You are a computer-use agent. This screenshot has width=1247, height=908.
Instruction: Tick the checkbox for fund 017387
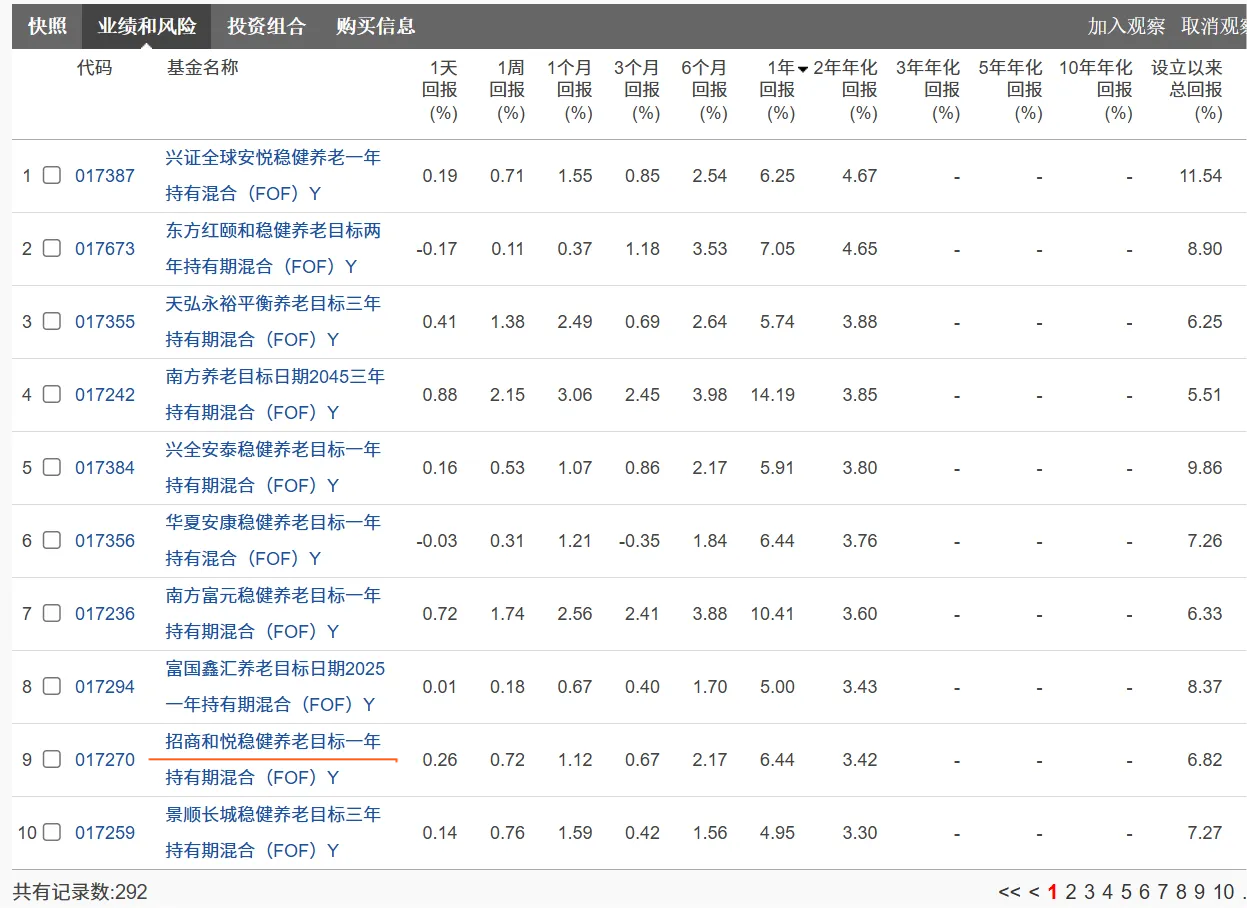tap(52, 175)
